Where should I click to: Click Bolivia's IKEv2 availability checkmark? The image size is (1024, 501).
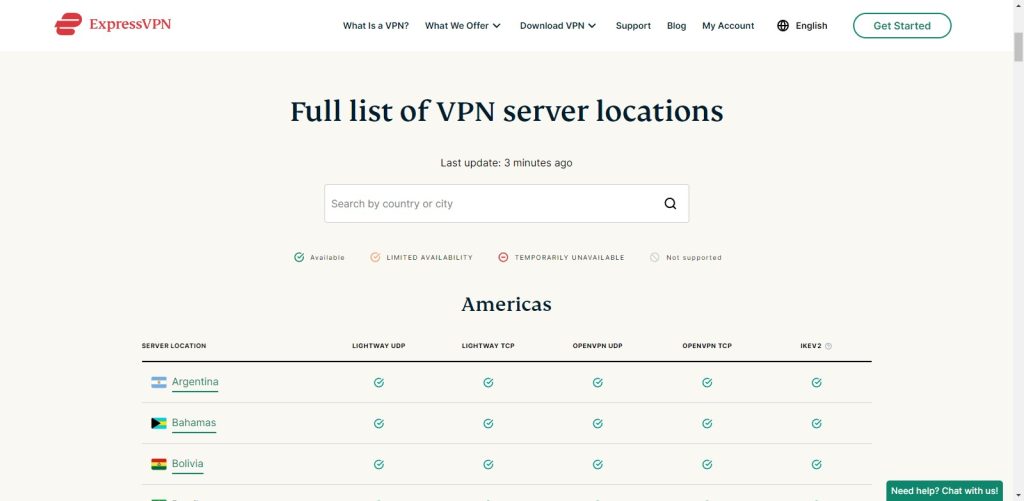coord(816,464)
